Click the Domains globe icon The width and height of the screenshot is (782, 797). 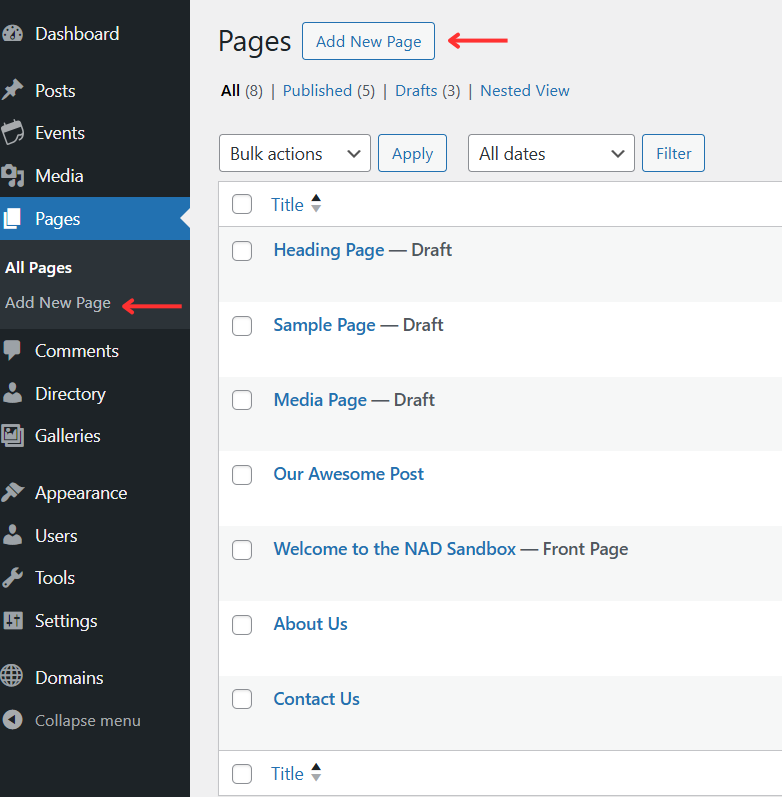(x=12, y=678)
